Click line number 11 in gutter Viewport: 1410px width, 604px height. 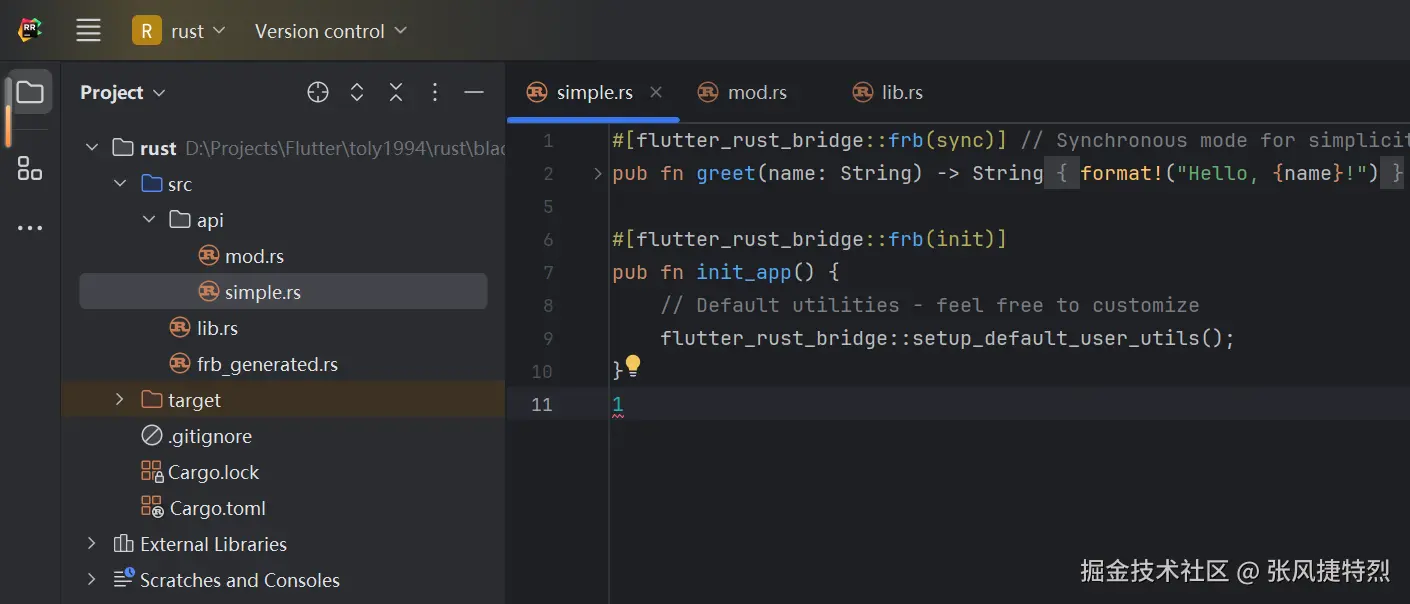coord(541,404)
